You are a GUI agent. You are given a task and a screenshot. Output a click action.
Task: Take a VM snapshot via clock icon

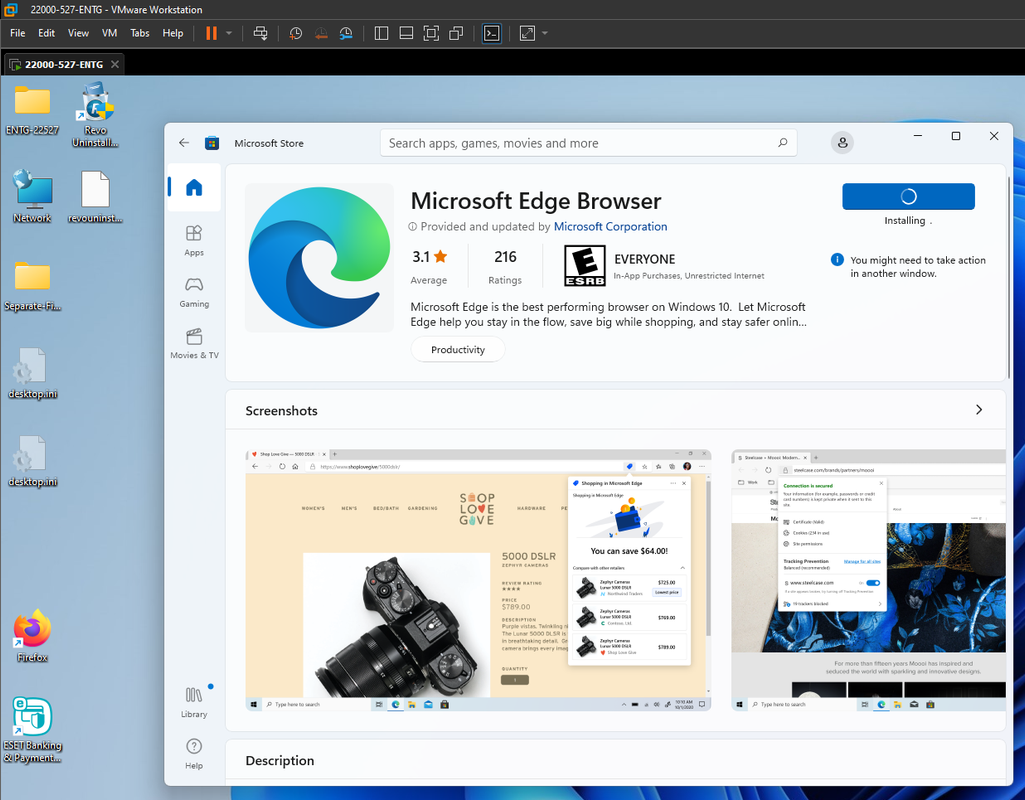coord(295,33)
